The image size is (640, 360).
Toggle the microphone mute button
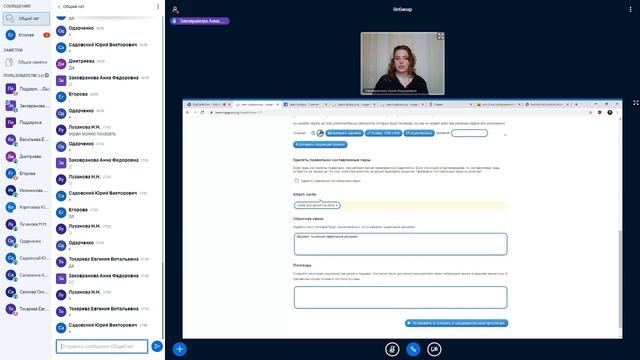(x=392, y=349)
